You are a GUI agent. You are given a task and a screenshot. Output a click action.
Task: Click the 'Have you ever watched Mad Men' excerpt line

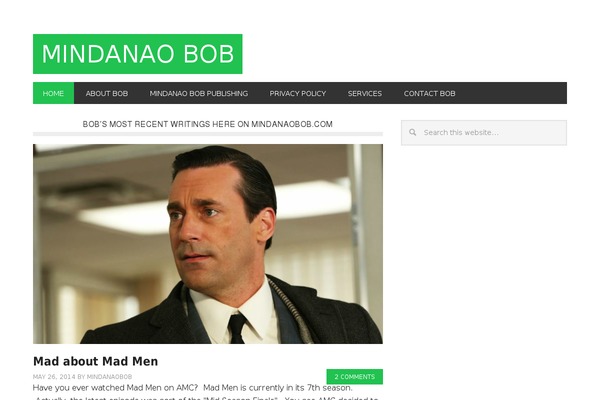pyautogui.click(x=192, y=388)
